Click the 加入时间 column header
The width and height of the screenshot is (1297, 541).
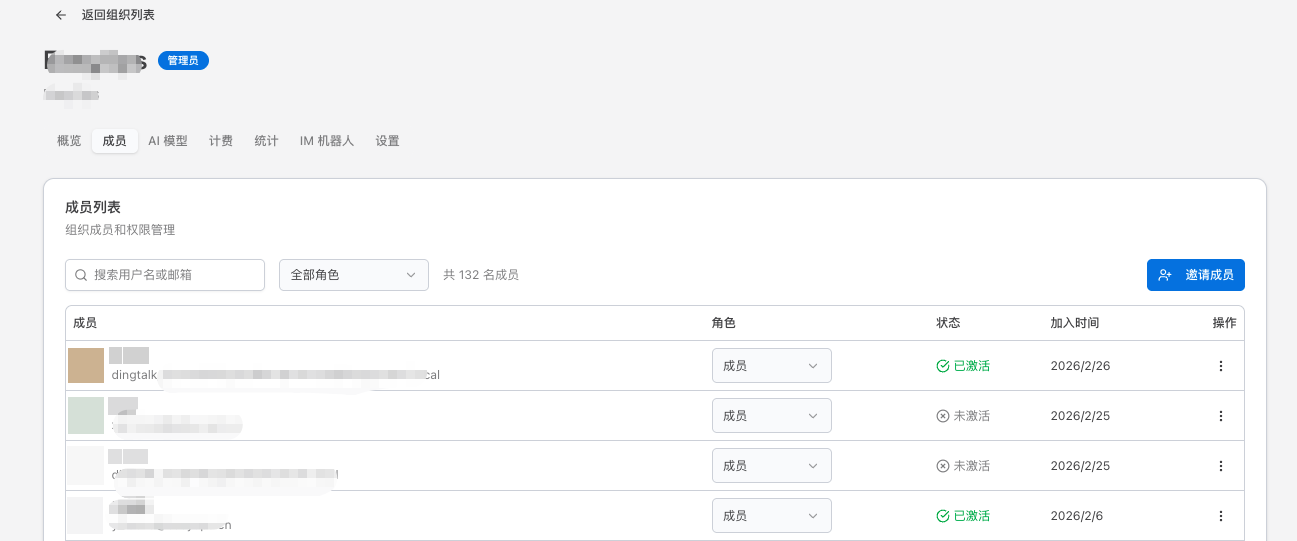click(1075, 323)
